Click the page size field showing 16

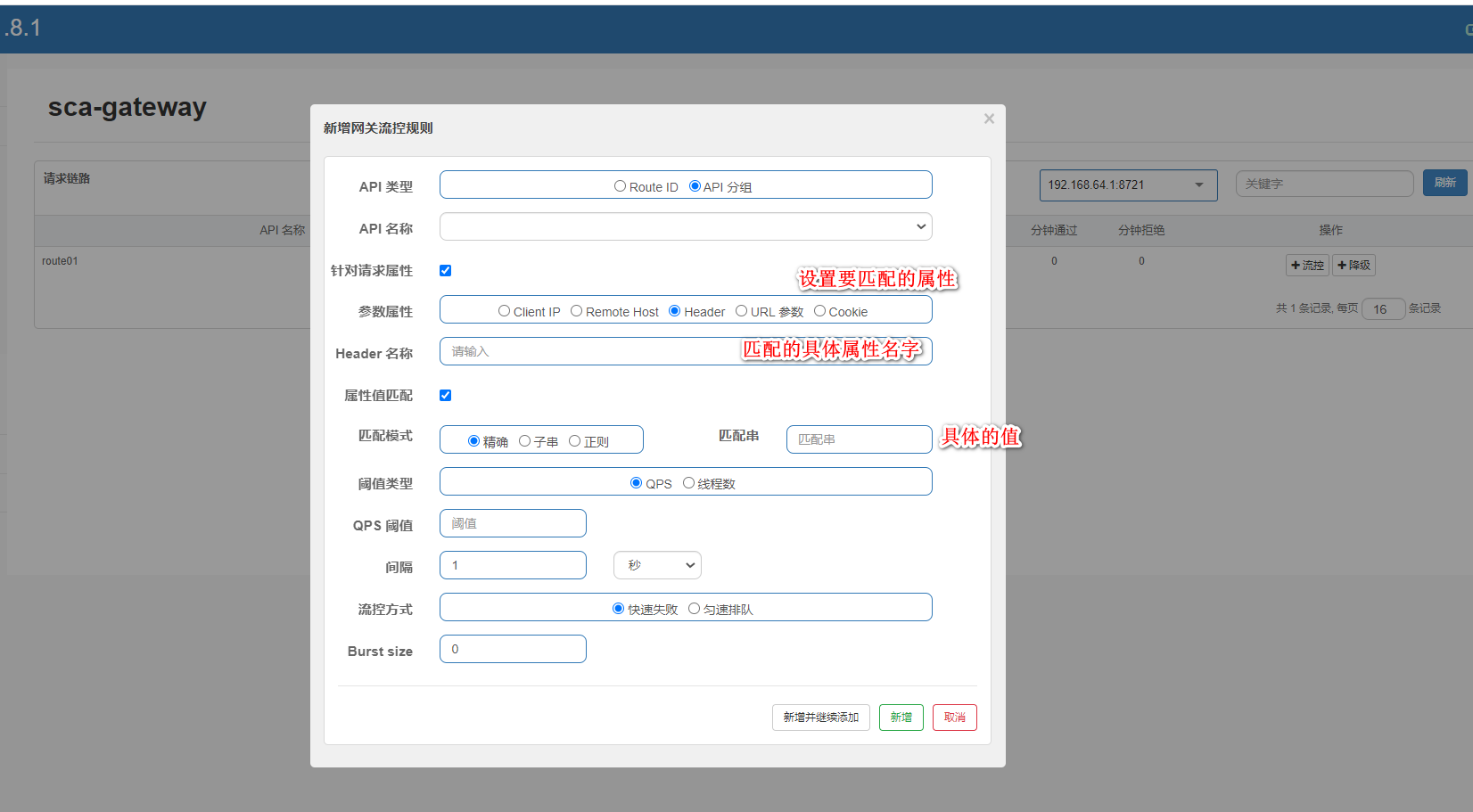(x=1383, y=309)
